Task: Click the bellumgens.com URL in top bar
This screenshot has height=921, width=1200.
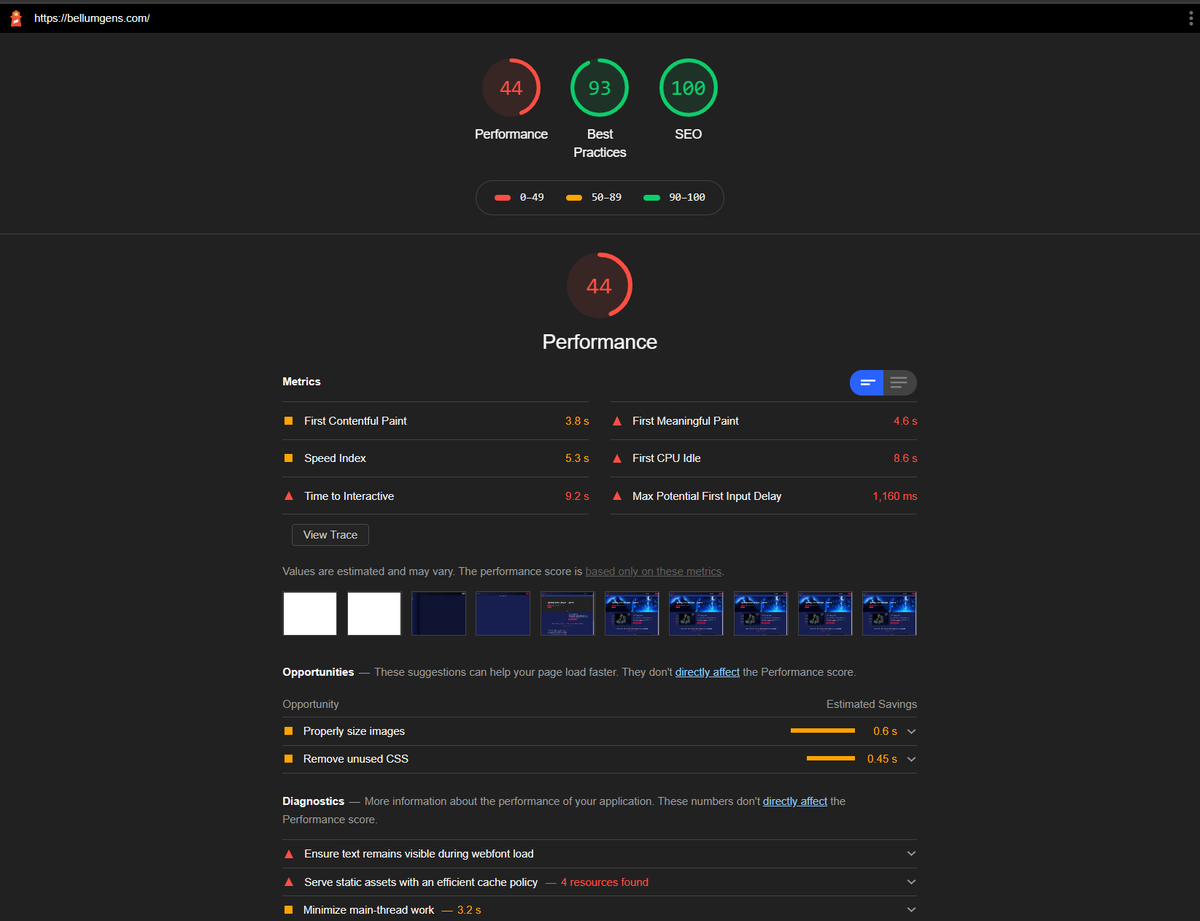Action: [x=92, y=18]
